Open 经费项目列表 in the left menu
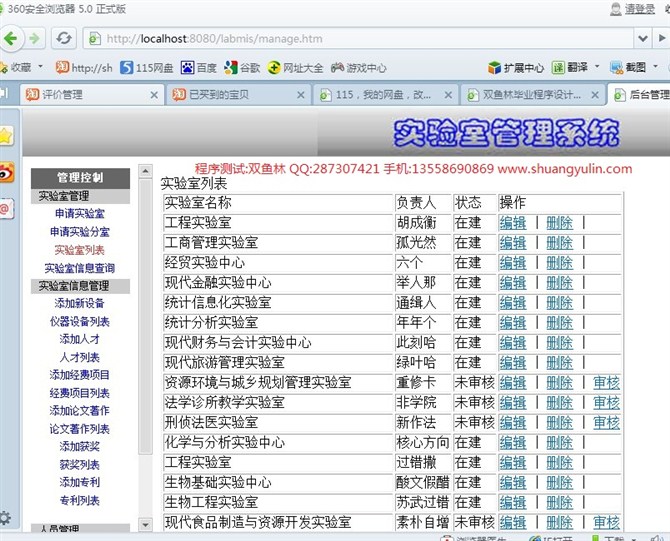670x541 pixels. point(80,393)
